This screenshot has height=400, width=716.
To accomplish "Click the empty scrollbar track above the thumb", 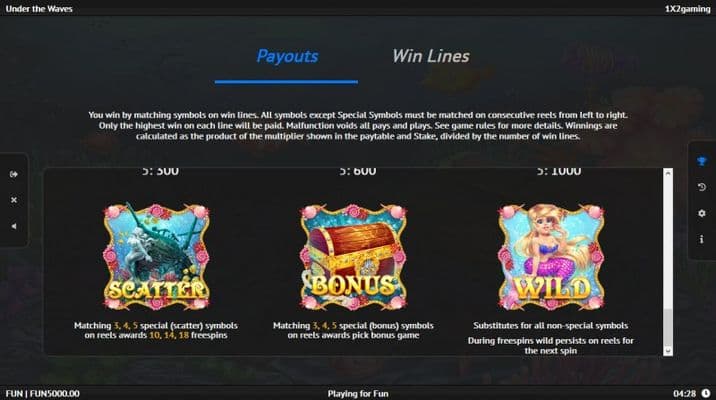I will pos(668,243).
